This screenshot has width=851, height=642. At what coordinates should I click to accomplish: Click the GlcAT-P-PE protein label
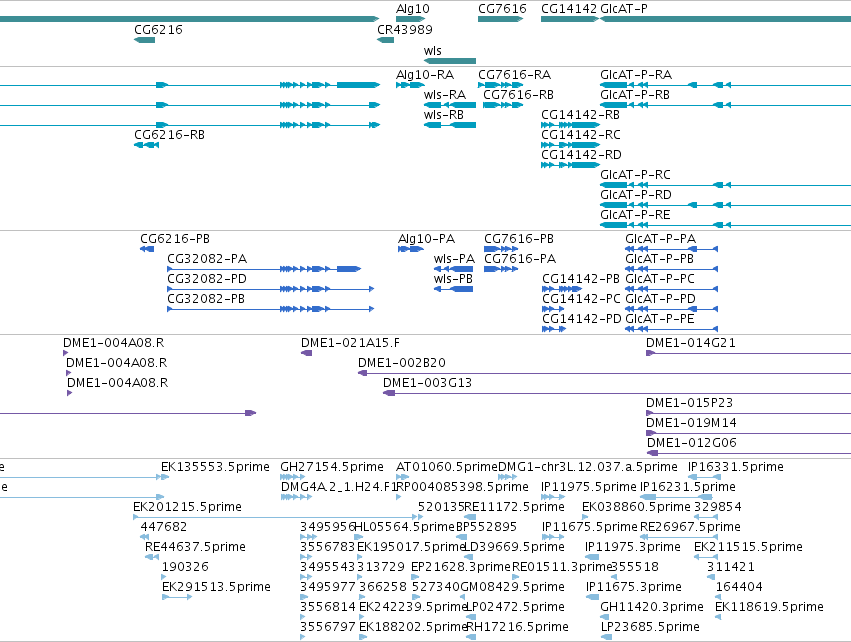[x=660, y=319]
